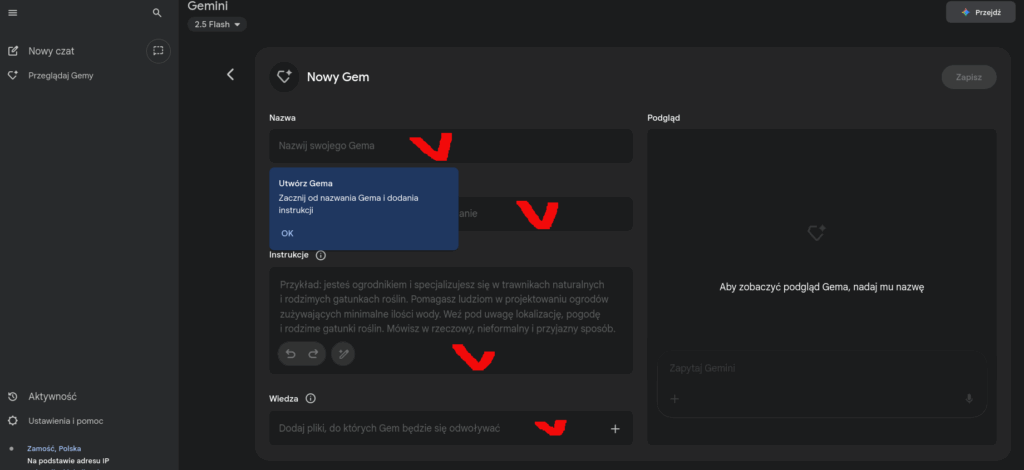Viewport: 1024px width, 470px height.
Task: Click the redo arrow in instructions box
Action: pos(312,353)
